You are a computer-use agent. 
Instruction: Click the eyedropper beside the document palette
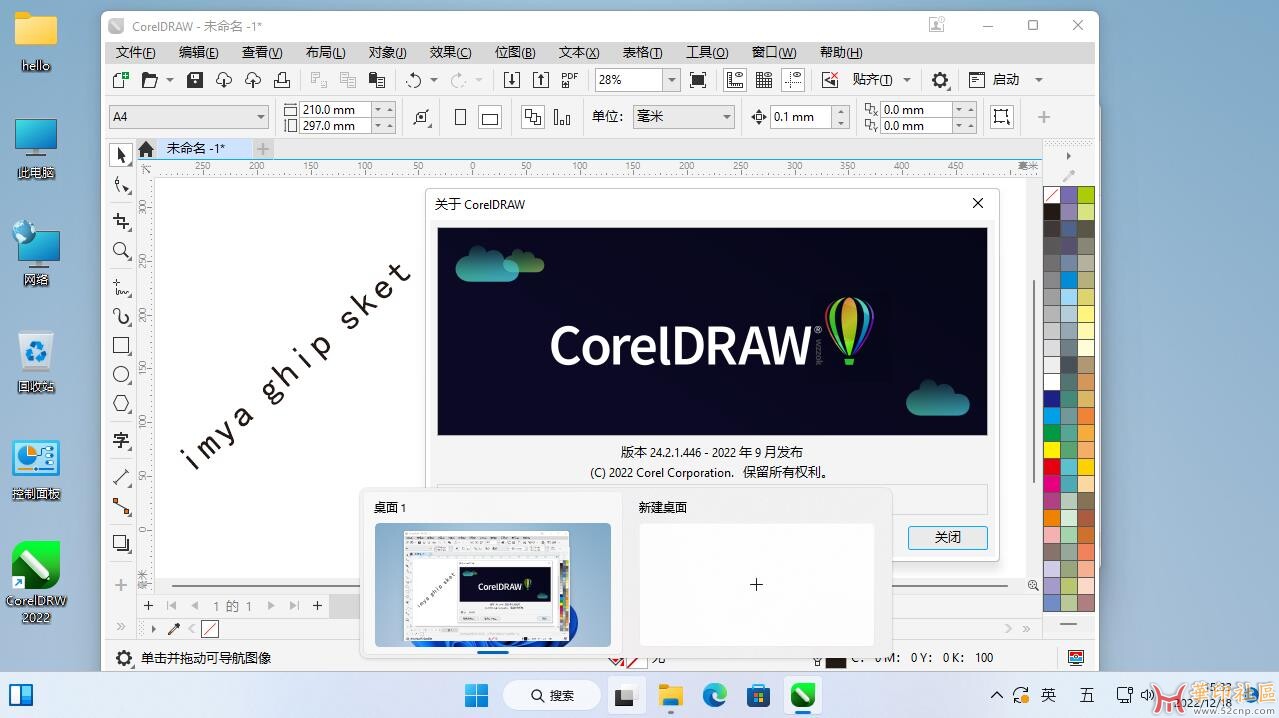point(173,629)
